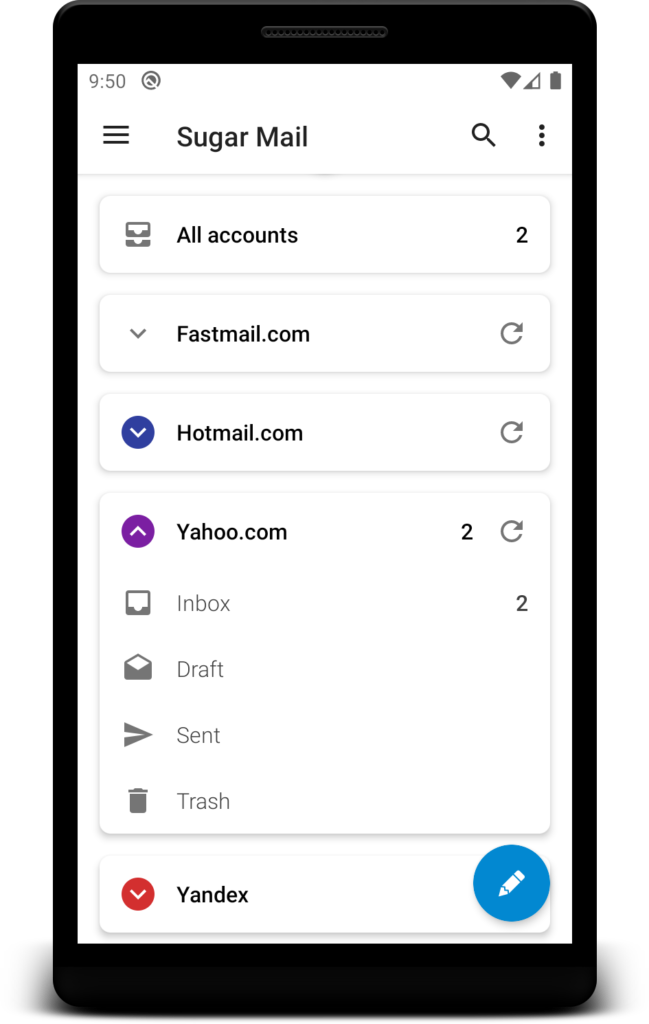The height and width of the screenshot is (1024, 649).
Task: Select the All accounts inbox icon
Action: click(x=137, y=234)
